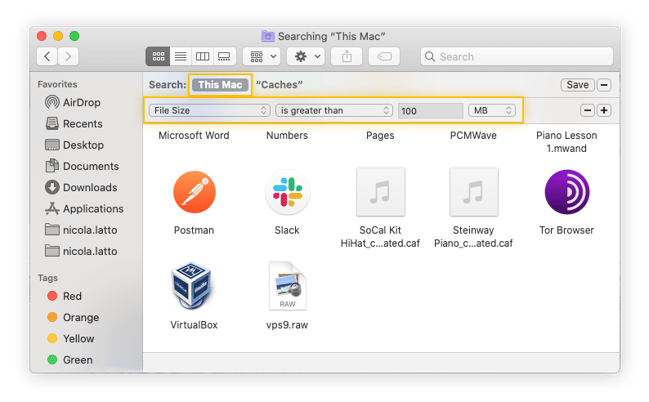
Task: Select the Postman app icon
Action: 194,192
